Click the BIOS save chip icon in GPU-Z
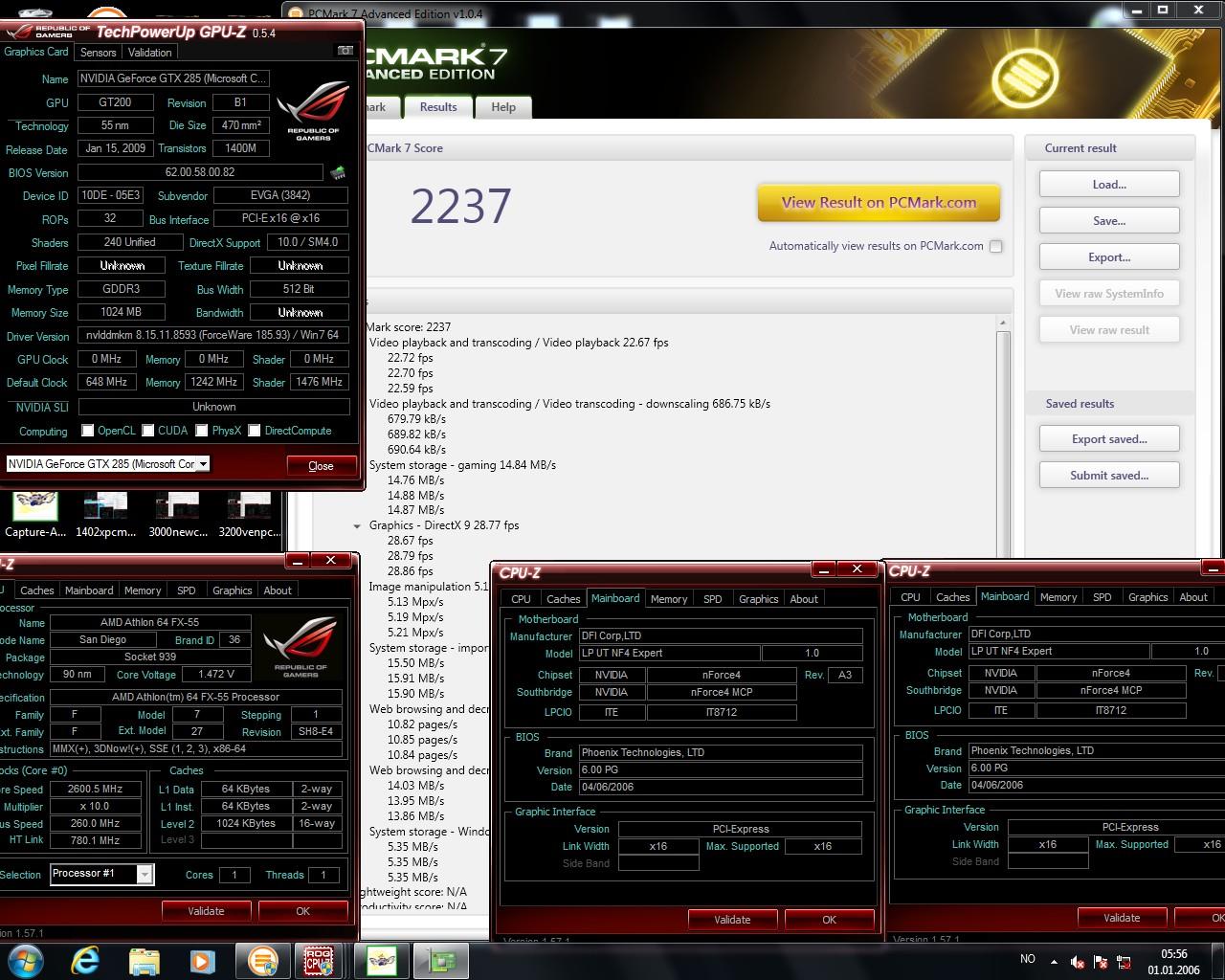The image size is (1225, 980). tap(338, 173)
